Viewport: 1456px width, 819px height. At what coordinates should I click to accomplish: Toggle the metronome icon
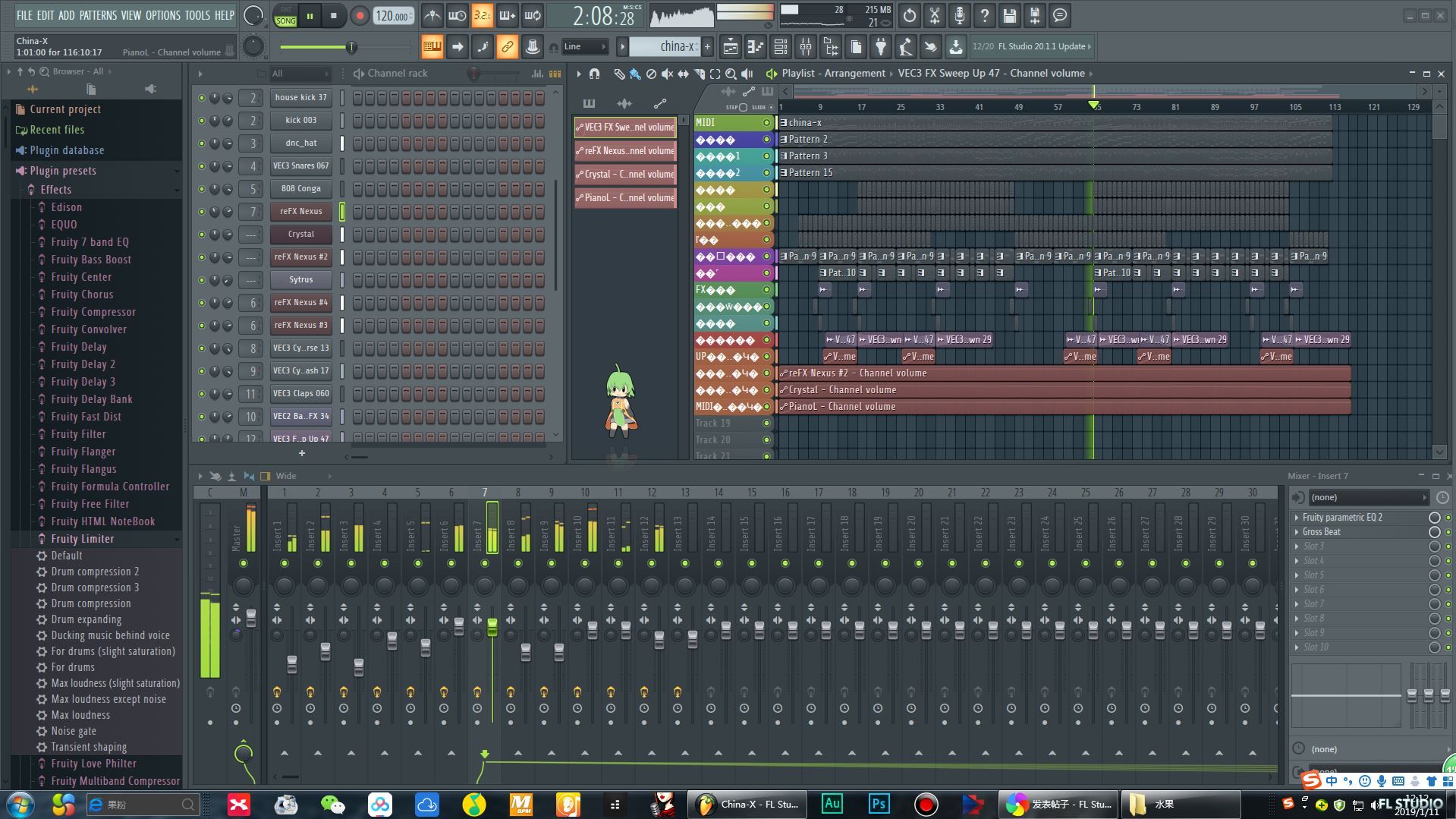pyautogui.click(x=432, y=15)
